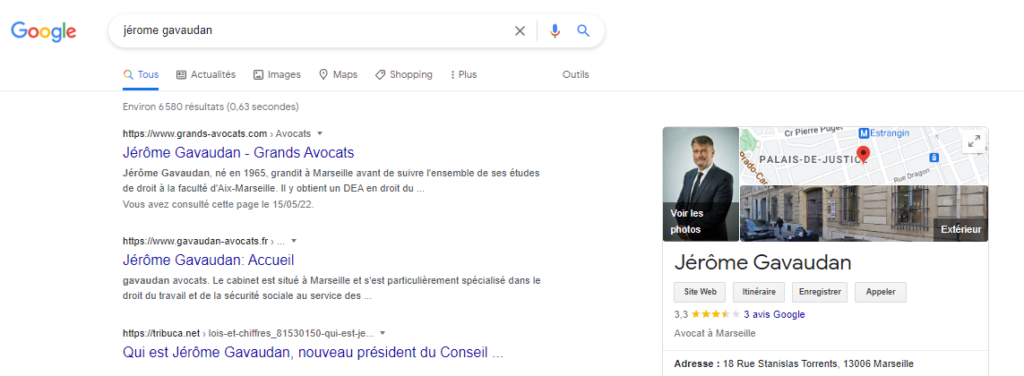1024x376 pixels.
Task: Open the Images tab
Action: (277, 74)
